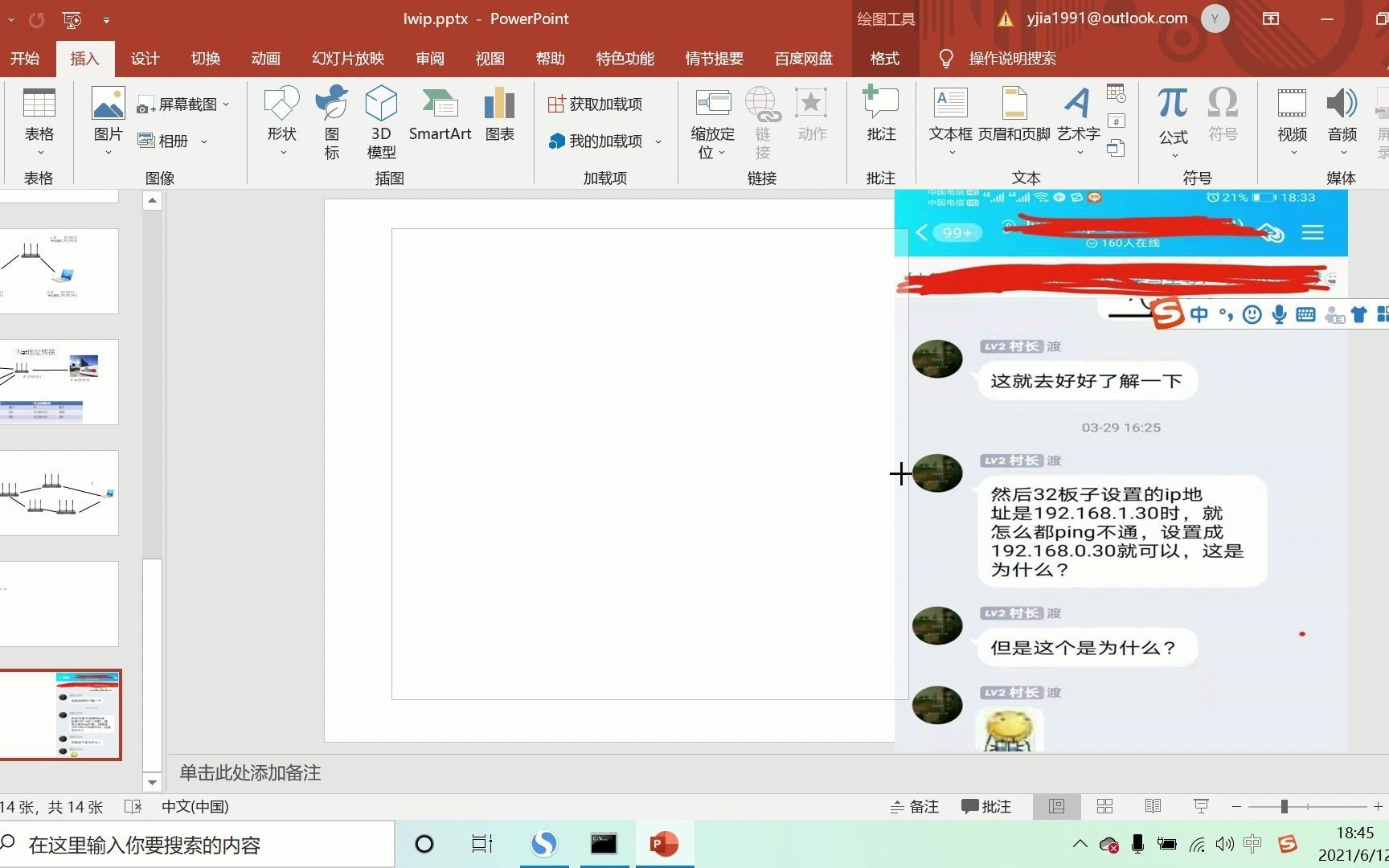Image resolution: width=1389 pixels, height=868 pixels.
Task: Switch to normal view in status bar
Action: (x=1056, y=806)
